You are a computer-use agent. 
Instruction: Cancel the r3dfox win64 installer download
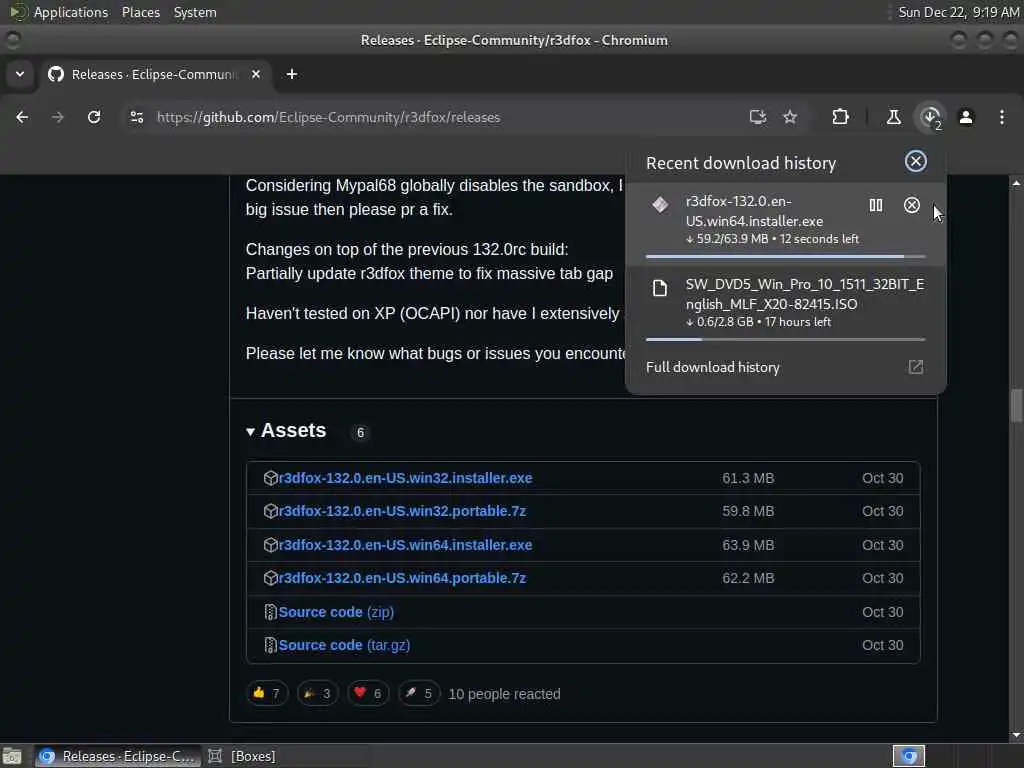click(x=912, y=205)
